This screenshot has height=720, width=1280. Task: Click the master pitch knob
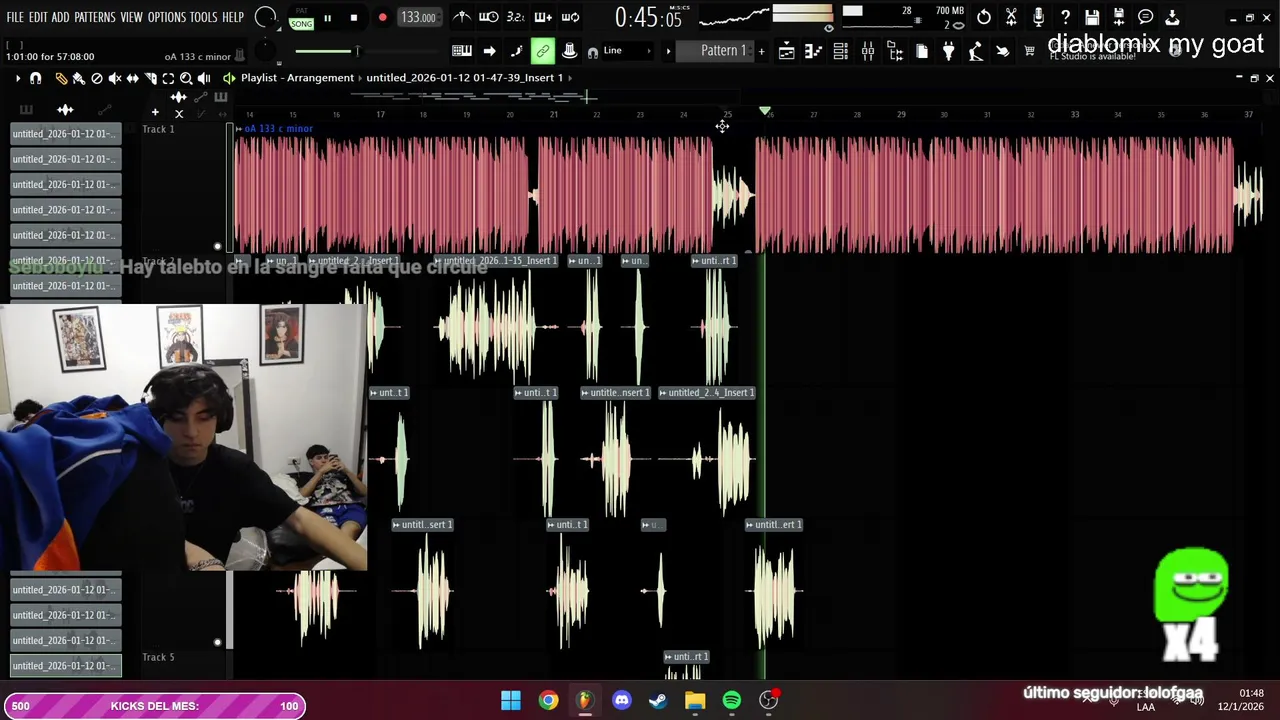coord(264,51)
